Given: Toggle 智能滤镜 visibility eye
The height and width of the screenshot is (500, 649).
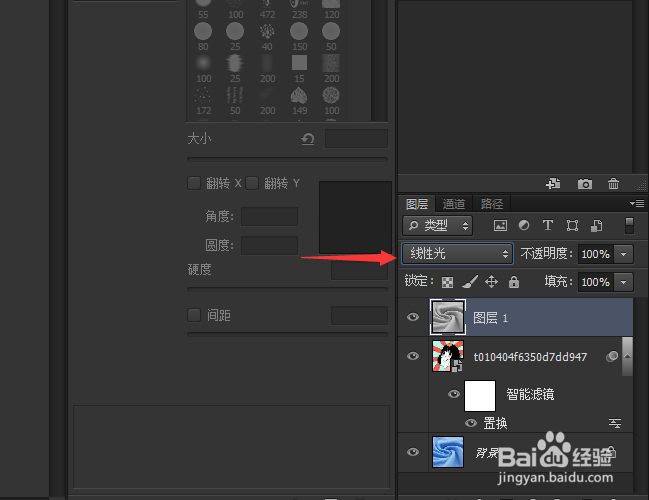Looking at the screenshot, I should (454, 394).
